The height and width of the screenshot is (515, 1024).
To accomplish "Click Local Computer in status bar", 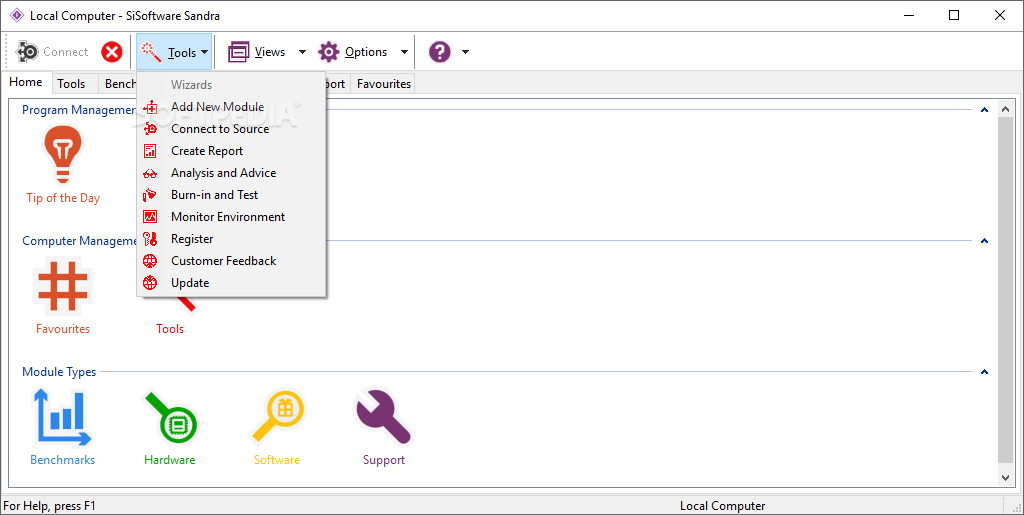I will (722, 506).
